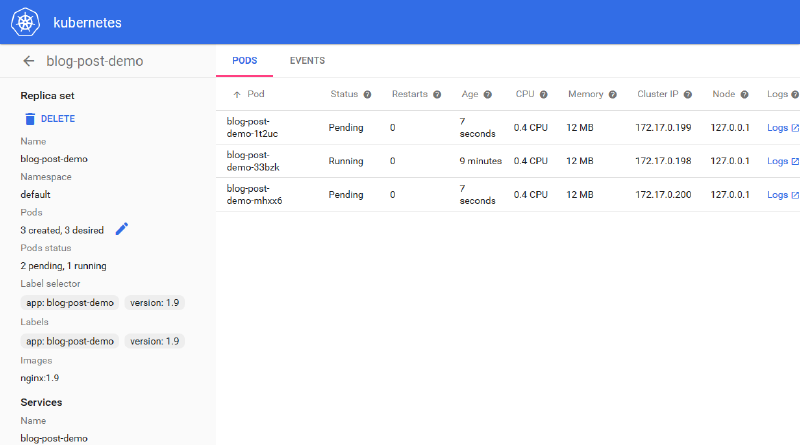
Task: Go back using the left arrow icon
Action: [x=29, y=61]
